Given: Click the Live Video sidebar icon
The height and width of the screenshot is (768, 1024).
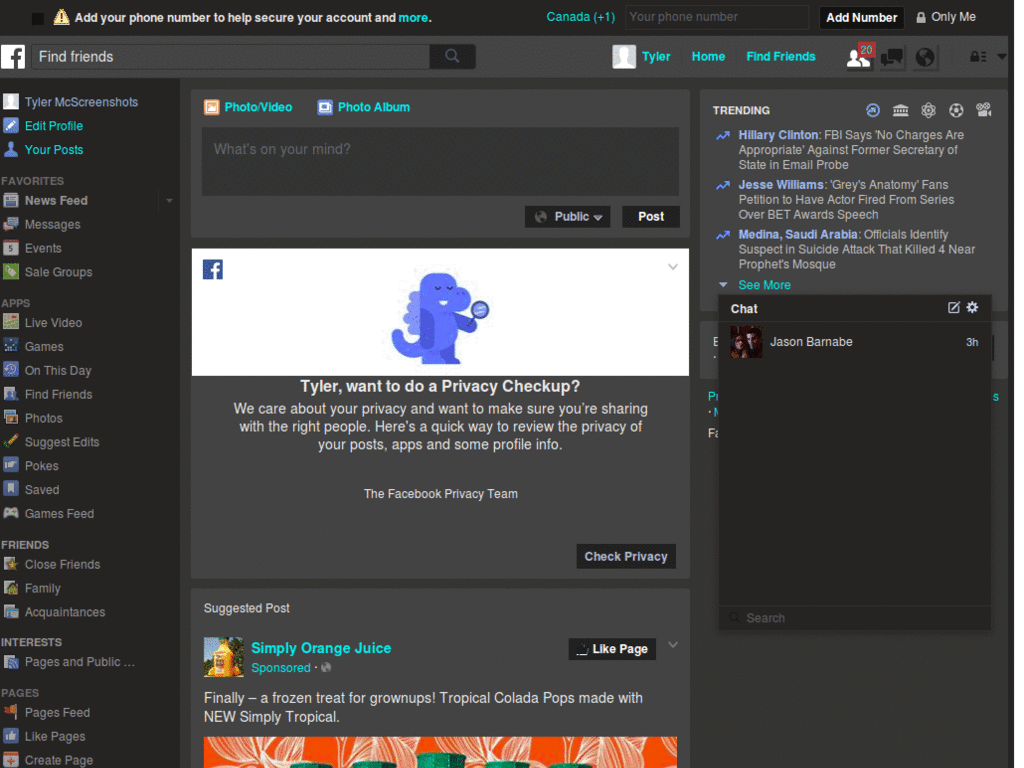Looking at the screenshot, I should 11,323.
